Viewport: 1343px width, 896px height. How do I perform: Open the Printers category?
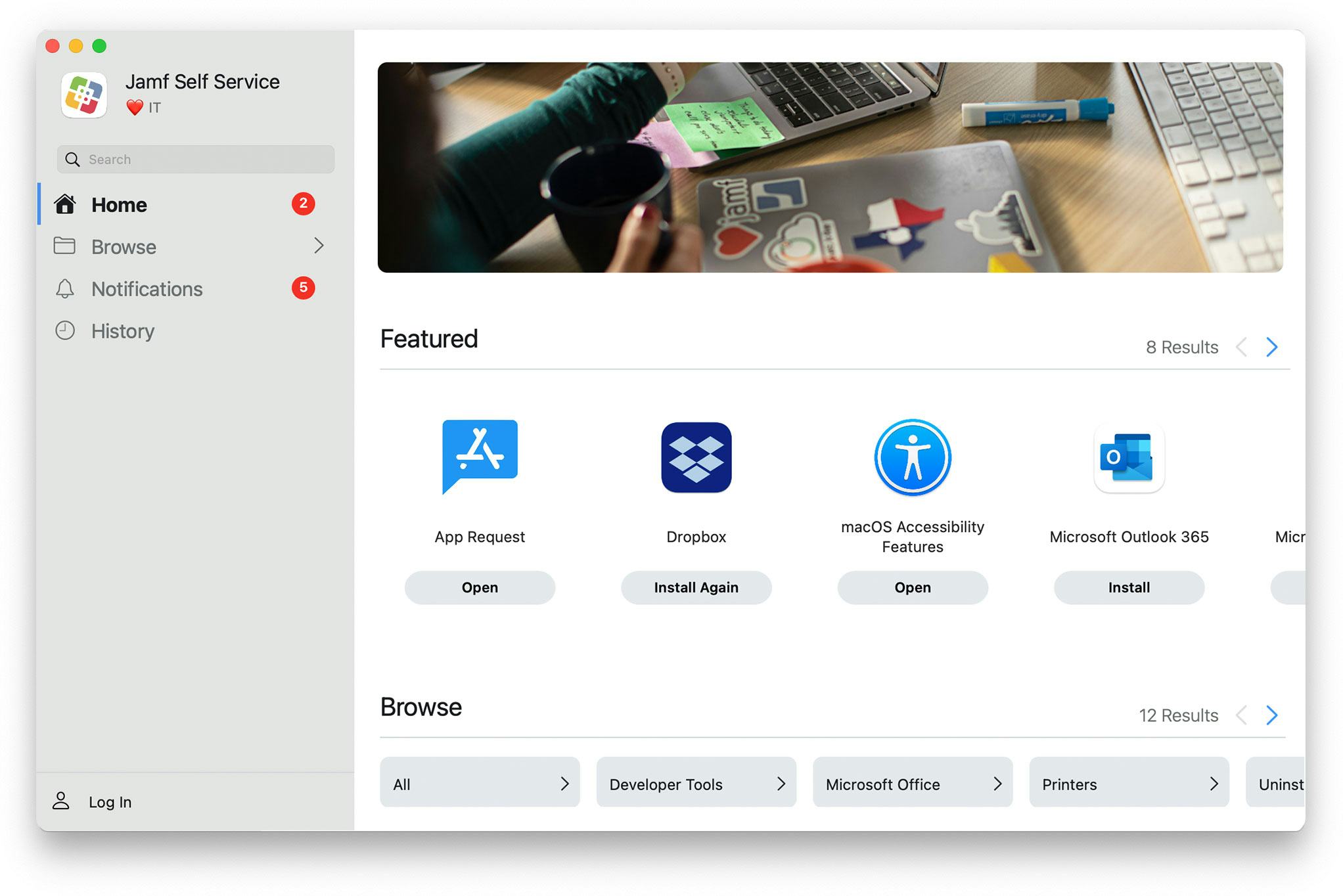tap(1128, 783)
